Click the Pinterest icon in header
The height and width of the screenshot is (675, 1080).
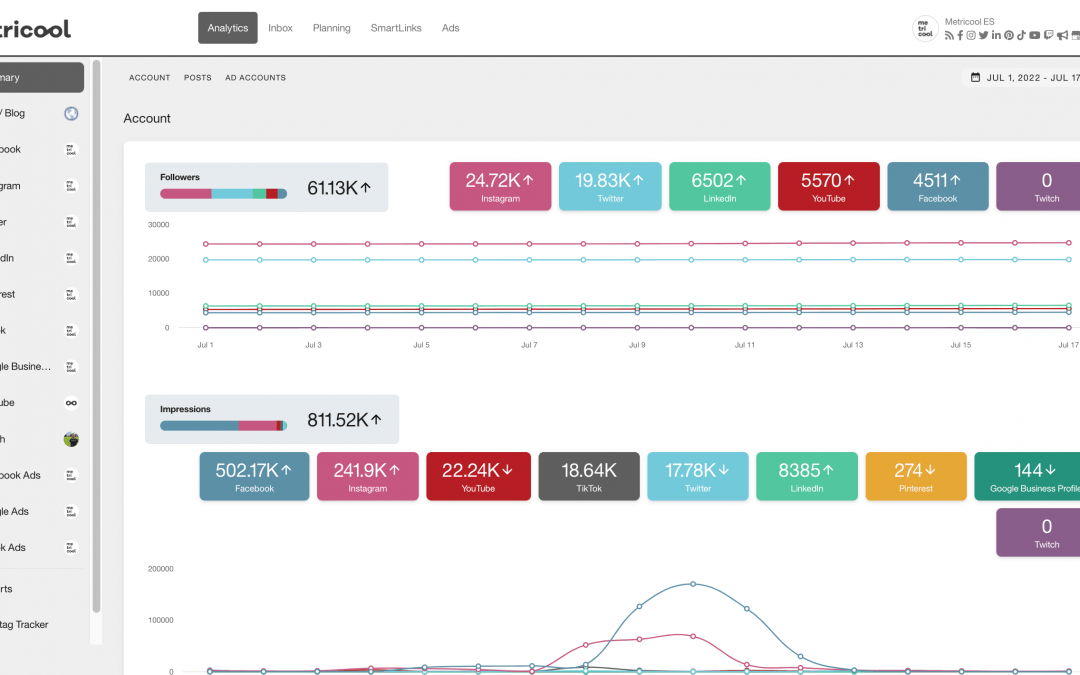[x=1009, y=35]
